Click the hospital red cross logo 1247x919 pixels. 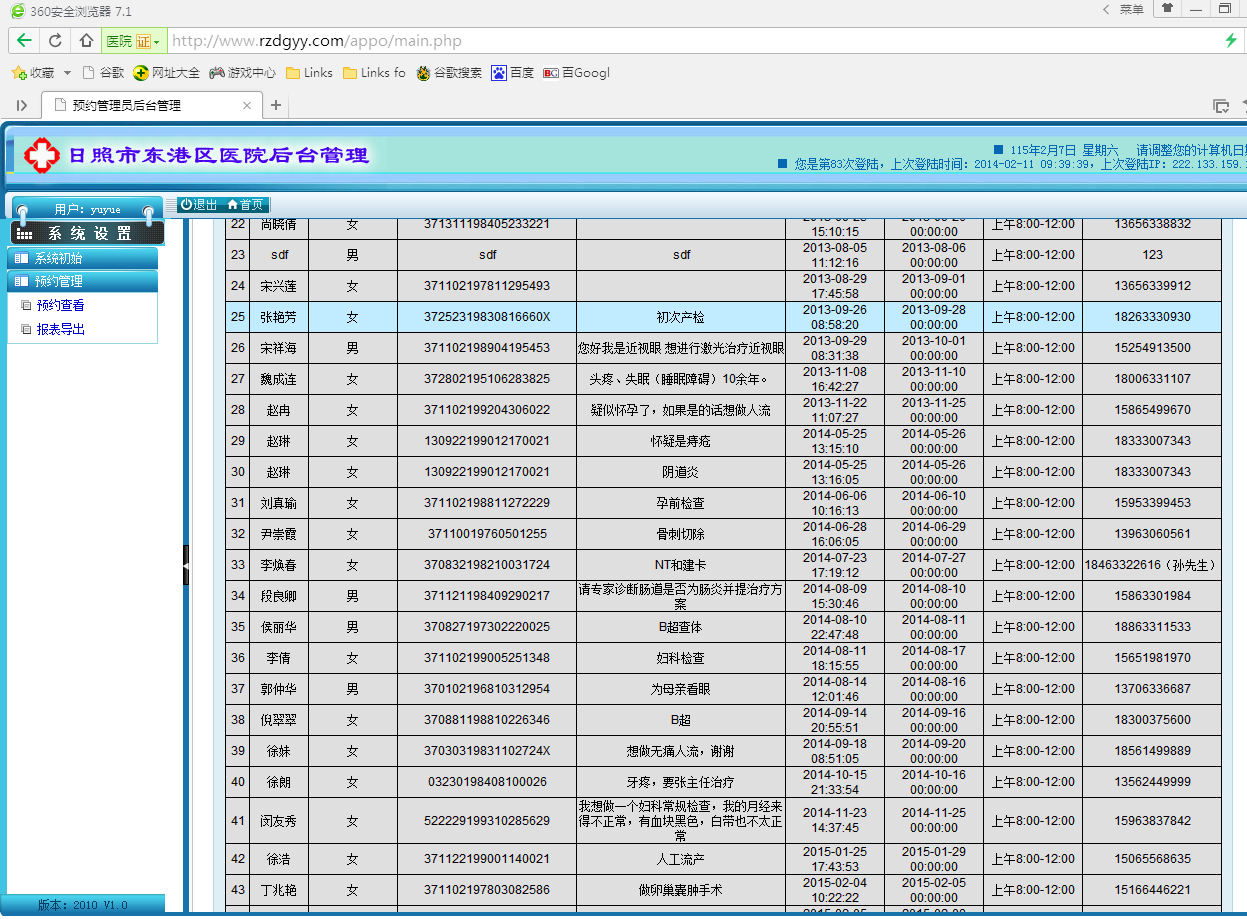pyautogui.click(x=42, y=155)
